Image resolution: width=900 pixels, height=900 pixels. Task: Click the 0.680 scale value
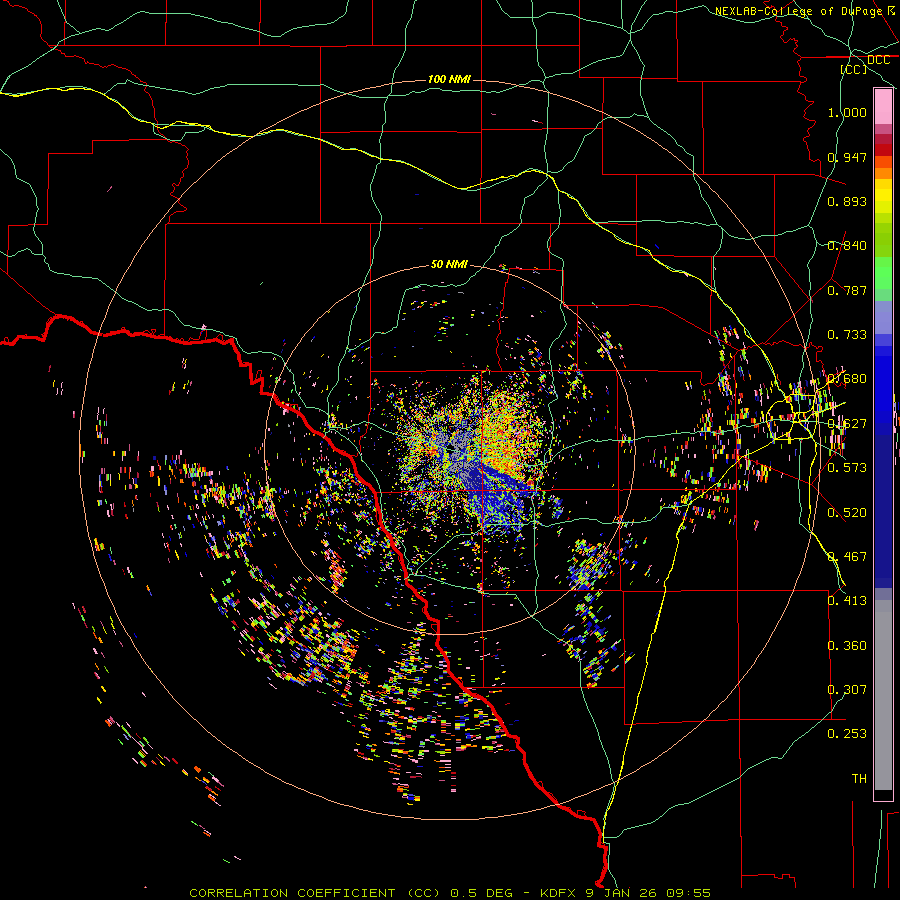point(847,379)
